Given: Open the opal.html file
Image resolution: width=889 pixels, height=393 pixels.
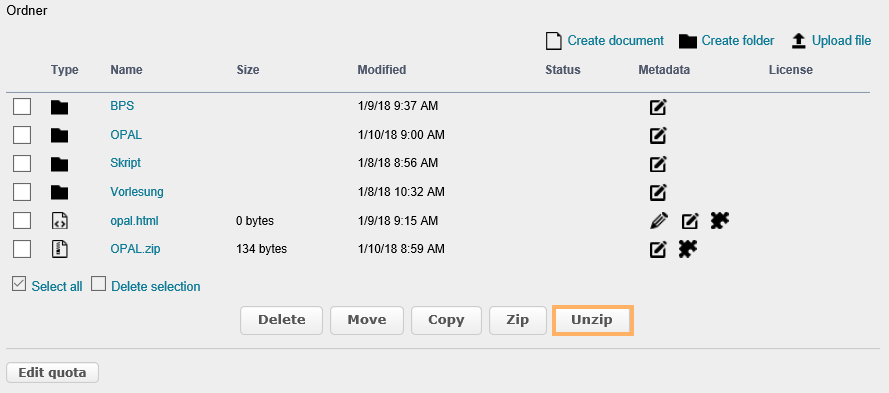Looking at the screenshot, I should [x=134, y=221].
